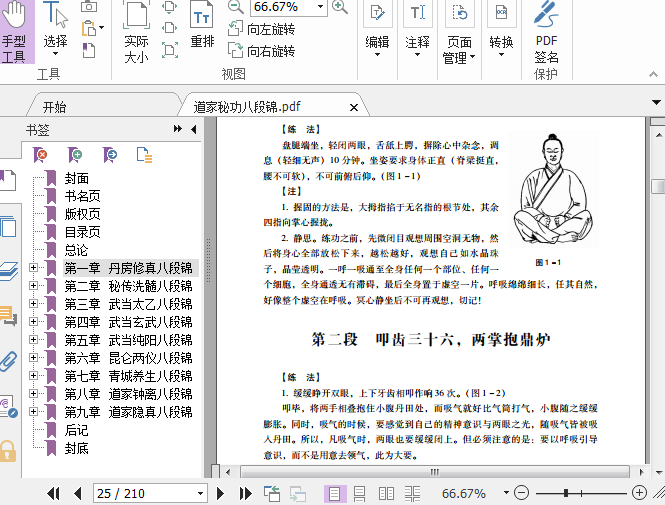
Task: Open the 书名页 bookmark
Action: pos(82,196)
